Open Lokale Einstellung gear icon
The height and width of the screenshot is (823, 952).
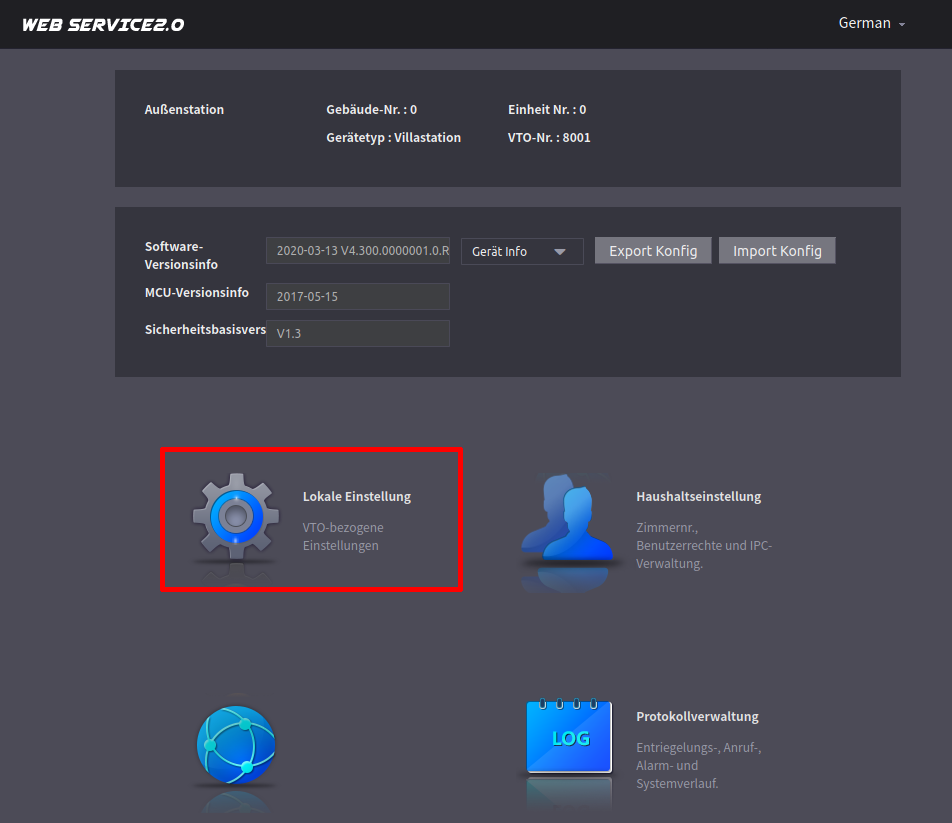pos(236,516)
